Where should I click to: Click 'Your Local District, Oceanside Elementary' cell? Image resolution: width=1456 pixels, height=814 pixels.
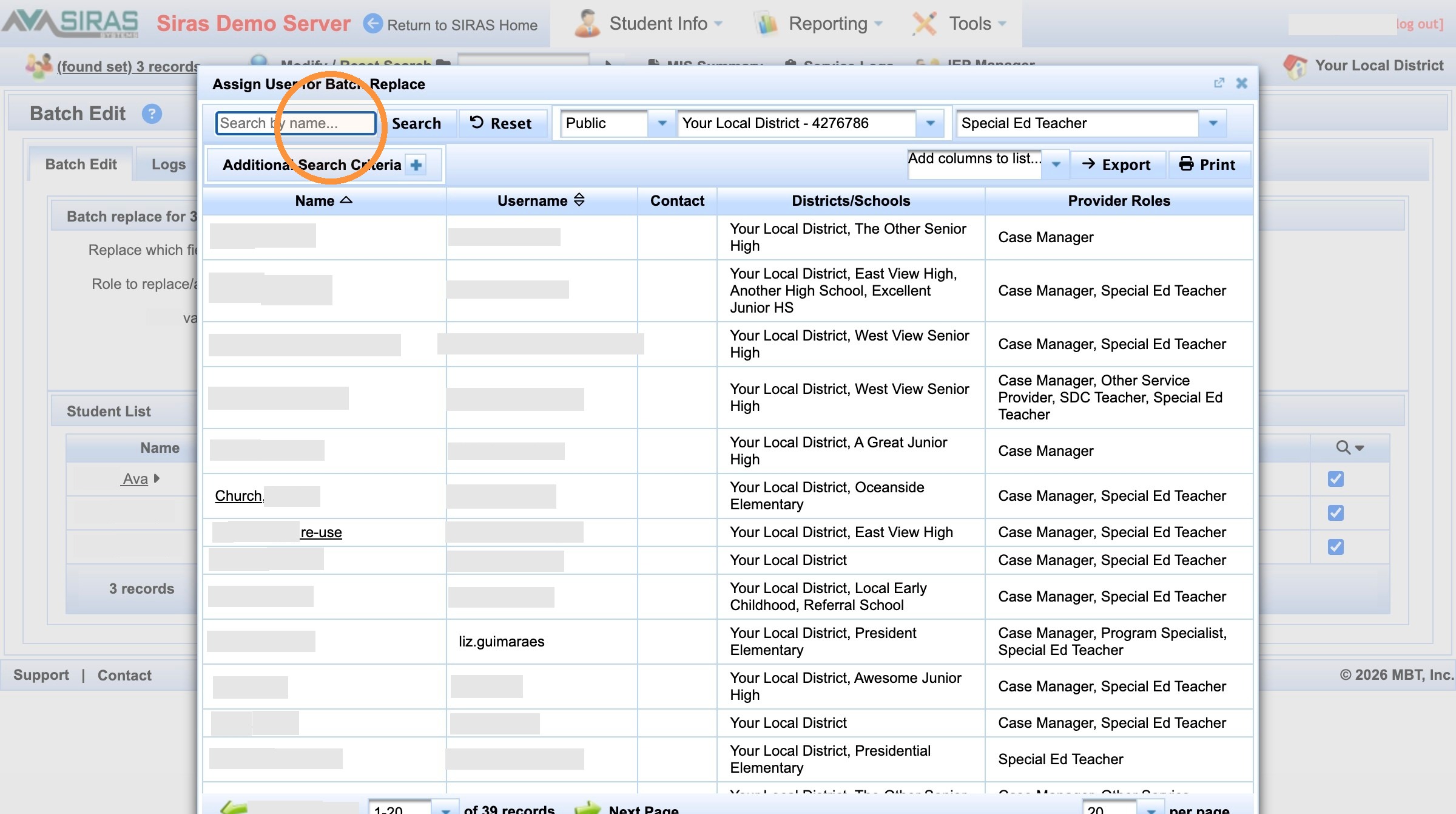pos(851,496)
